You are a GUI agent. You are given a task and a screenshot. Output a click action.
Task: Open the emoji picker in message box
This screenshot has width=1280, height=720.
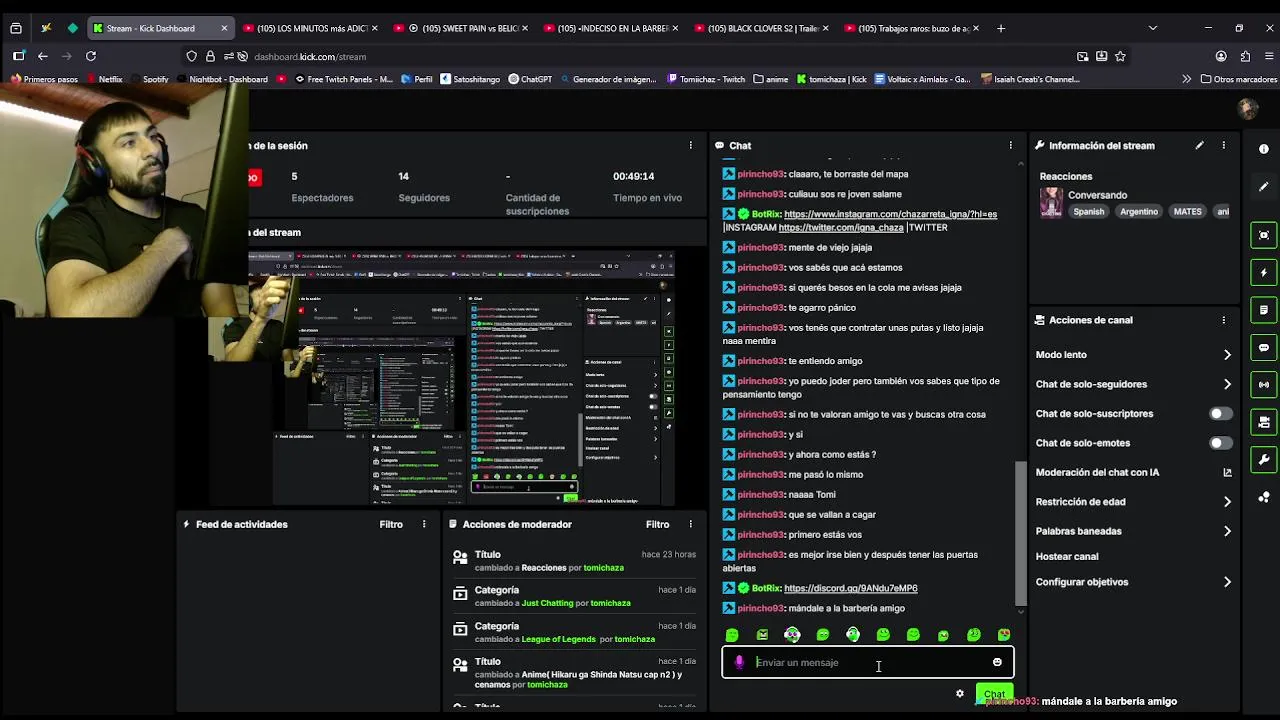[x=997, y=662]
